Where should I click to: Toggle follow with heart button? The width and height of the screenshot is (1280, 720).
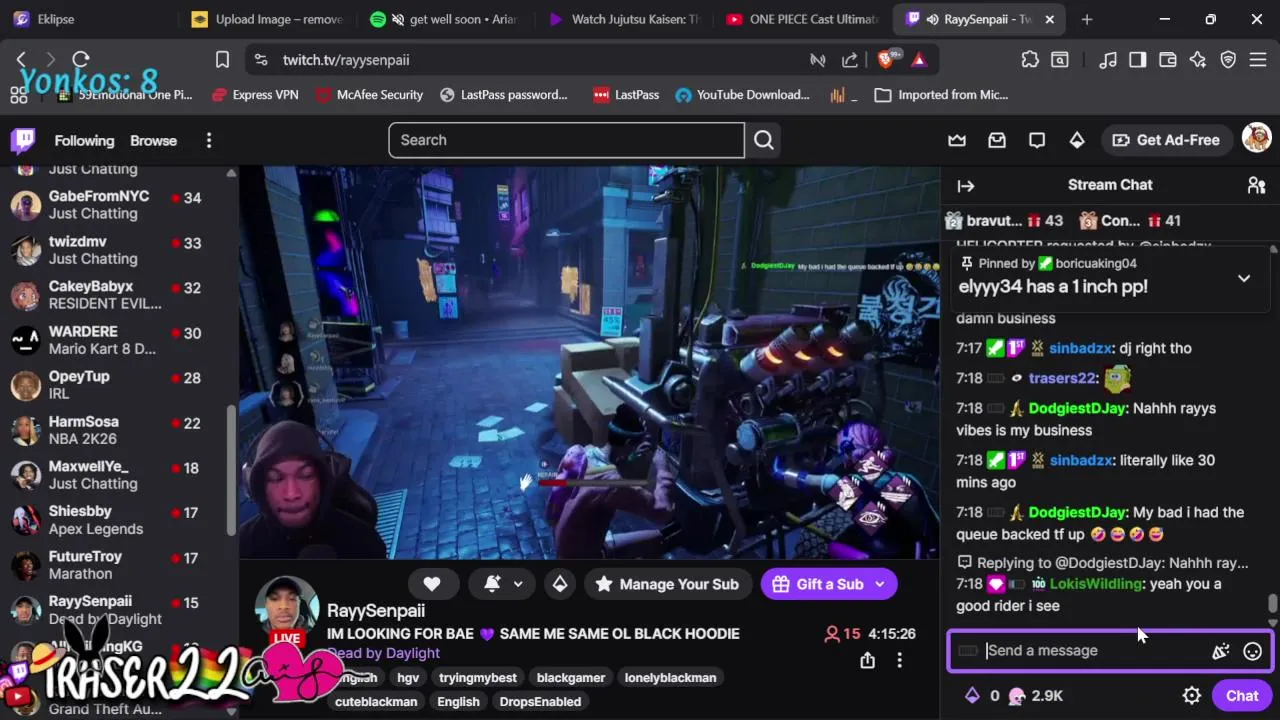[432, 584]
